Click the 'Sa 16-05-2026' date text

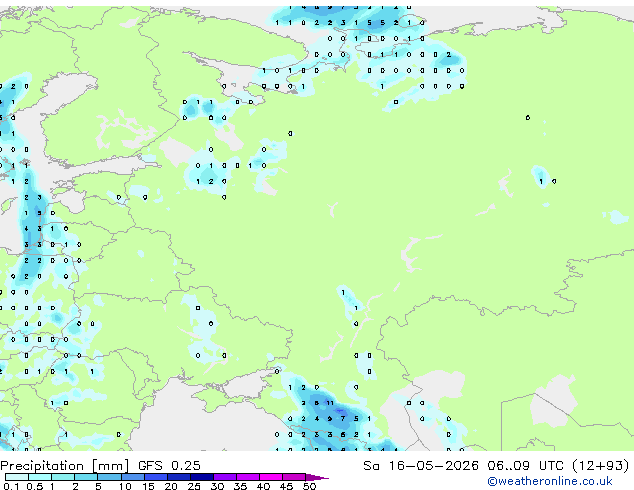pyautogui.click(x=421, y=466)
